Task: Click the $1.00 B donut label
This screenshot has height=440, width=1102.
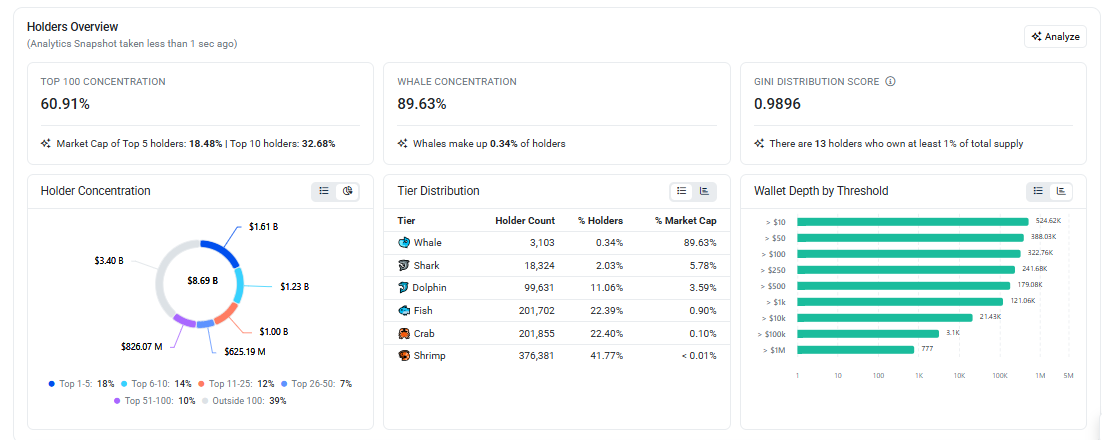Action: [274, 331]
